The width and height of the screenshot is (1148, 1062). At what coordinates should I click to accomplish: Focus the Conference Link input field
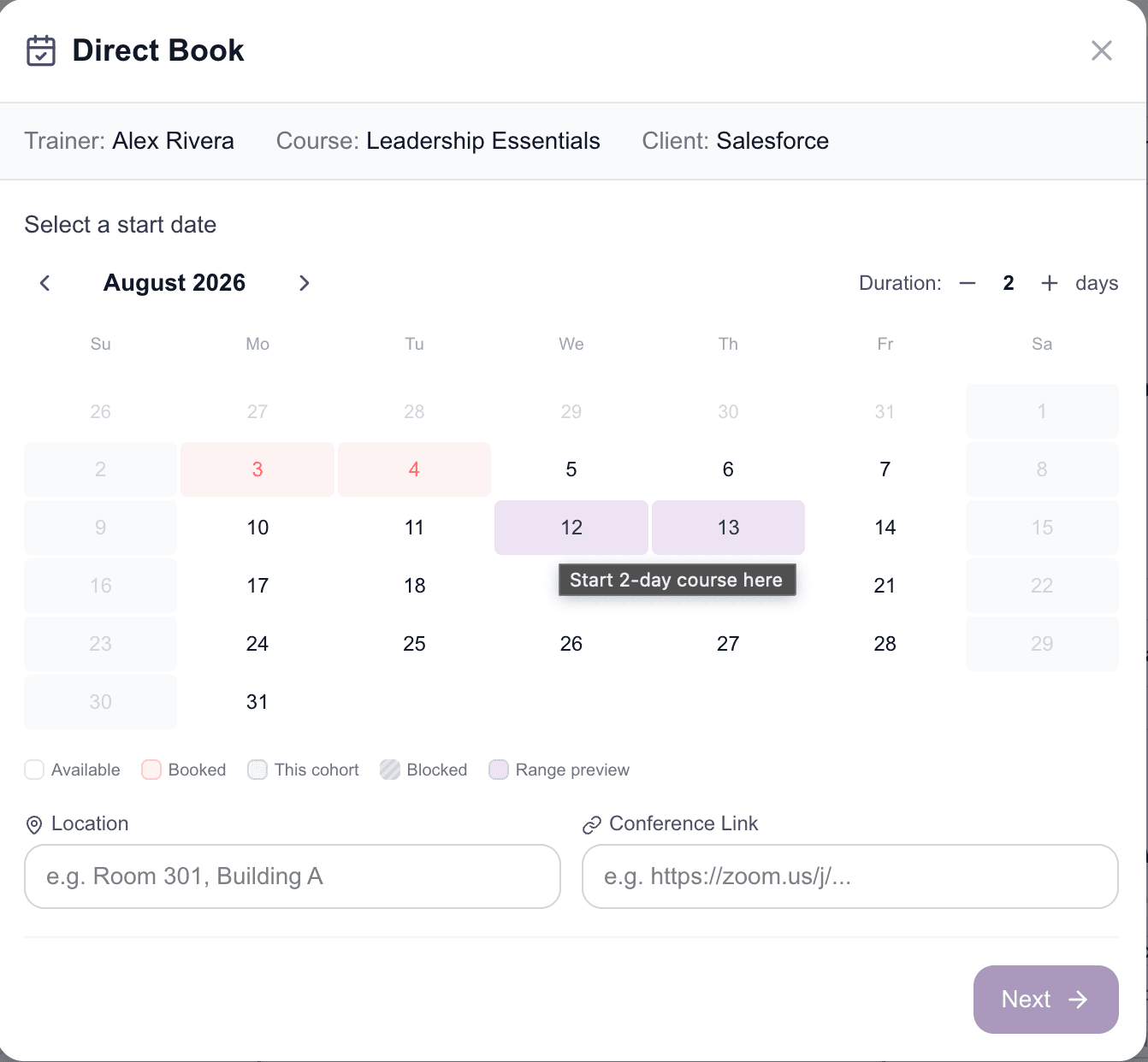850,876
